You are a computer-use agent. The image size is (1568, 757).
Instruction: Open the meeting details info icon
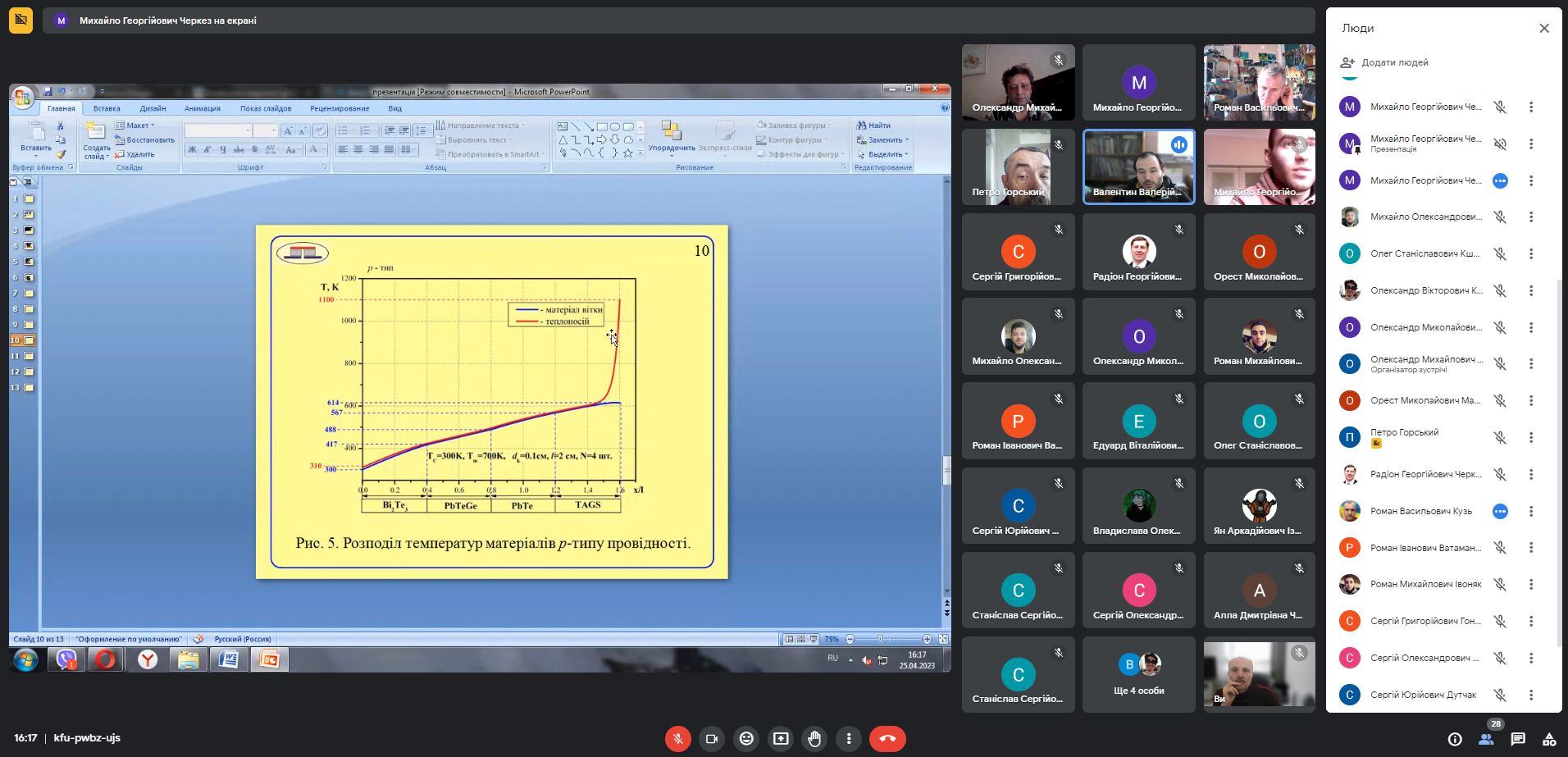pyautogui.click(x=1455, y=739)
